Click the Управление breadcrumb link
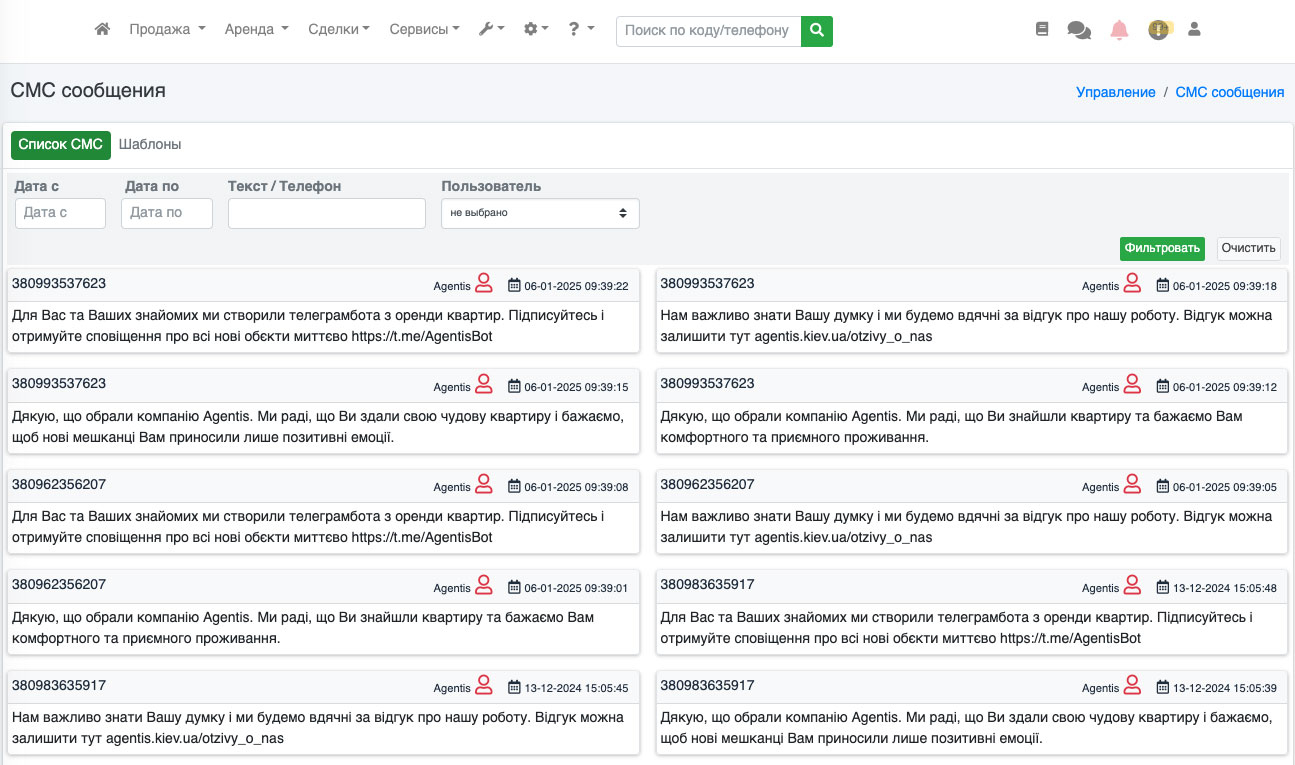The image size is (1295, 765). coord(1115,92)
